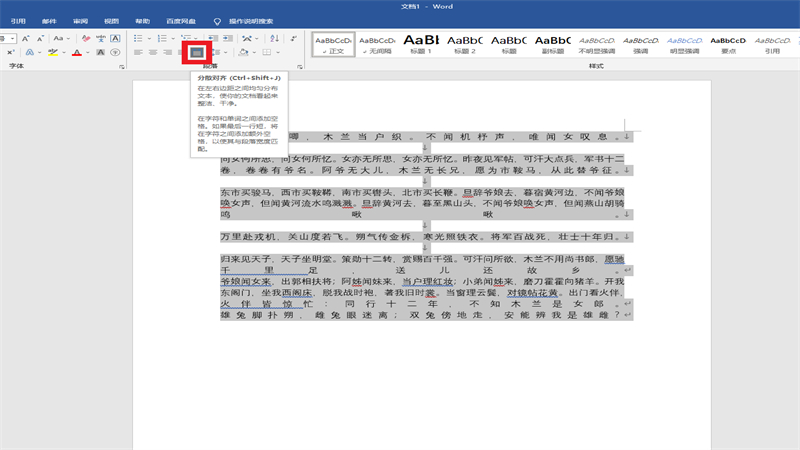Click the Change Case Aa icon
The height and width of the screenshot is (450, 800).
coord(58,38)
